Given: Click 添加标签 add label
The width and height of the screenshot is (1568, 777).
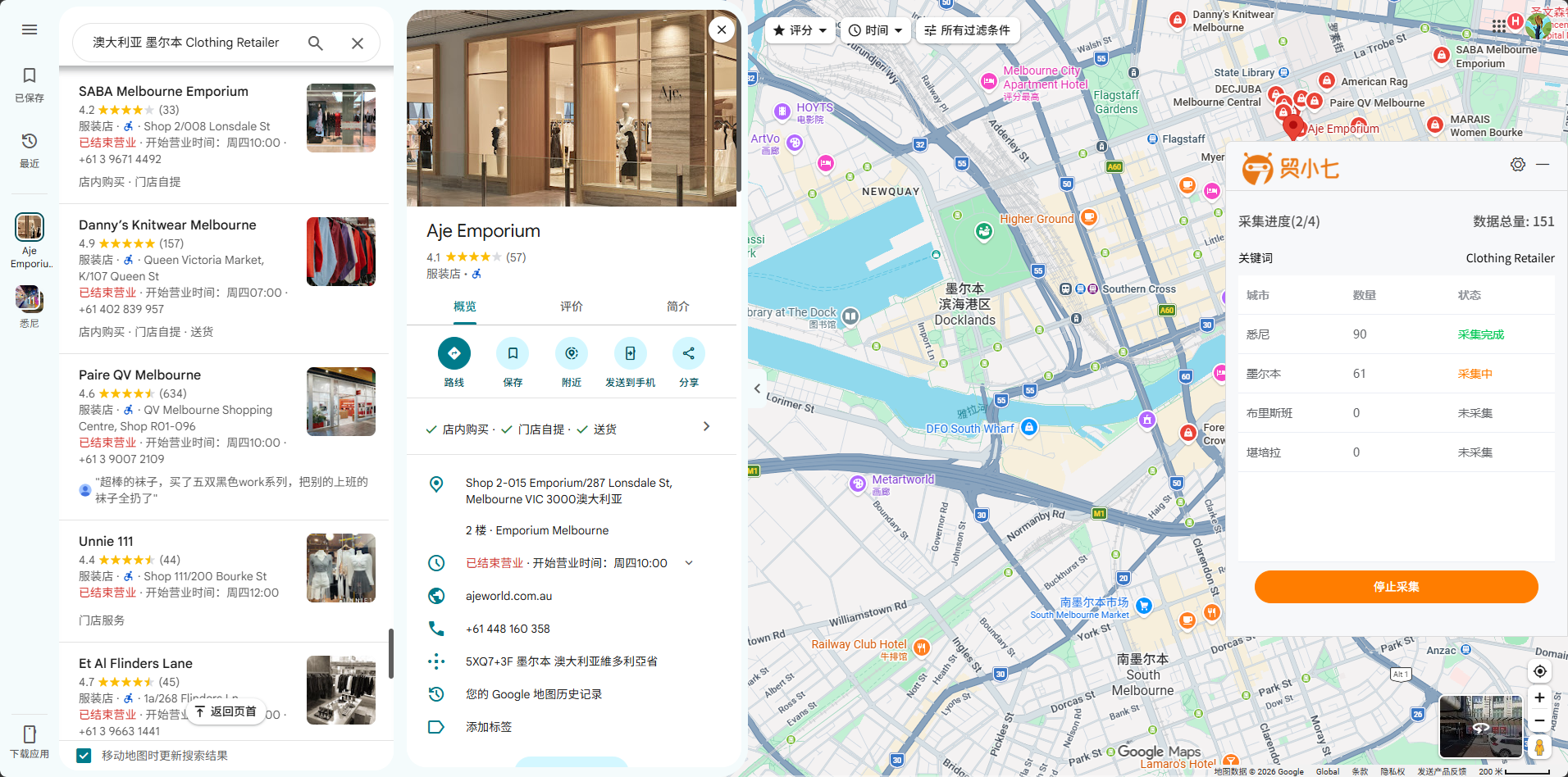Looking at the screenshot, I should (x=489, y=727).
